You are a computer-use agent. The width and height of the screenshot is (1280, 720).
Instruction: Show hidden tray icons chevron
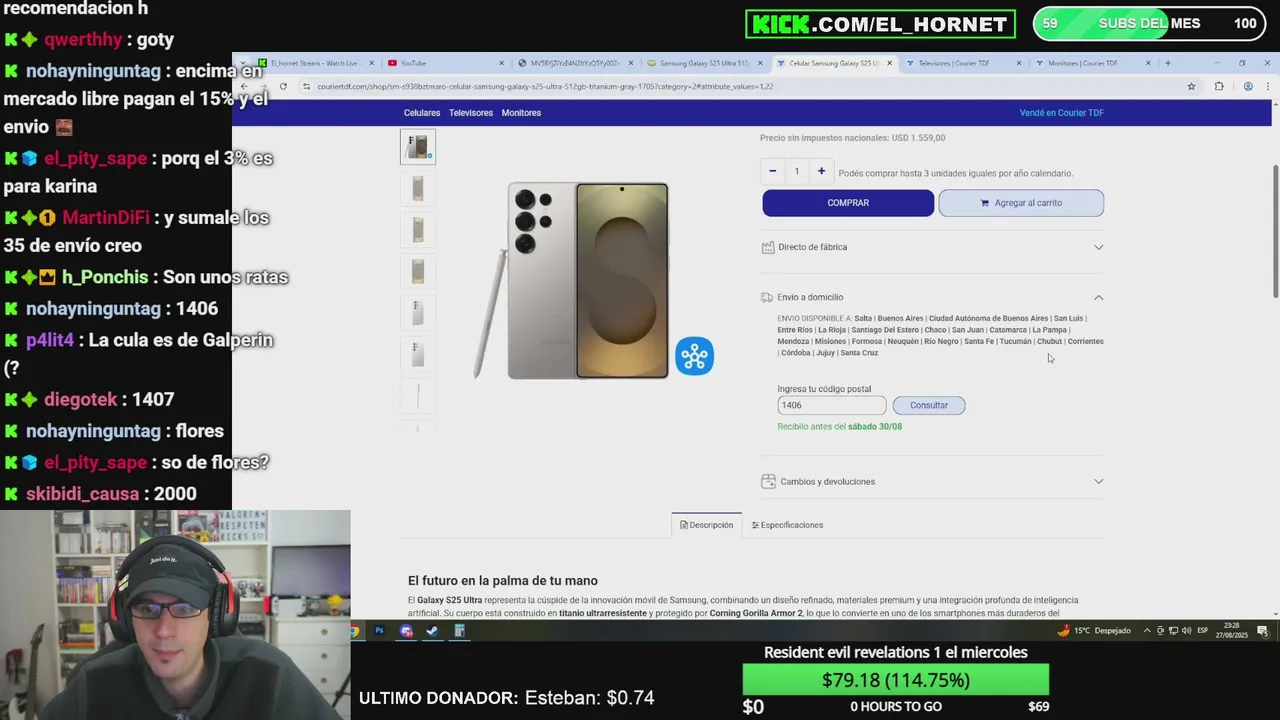point(1147,631)
